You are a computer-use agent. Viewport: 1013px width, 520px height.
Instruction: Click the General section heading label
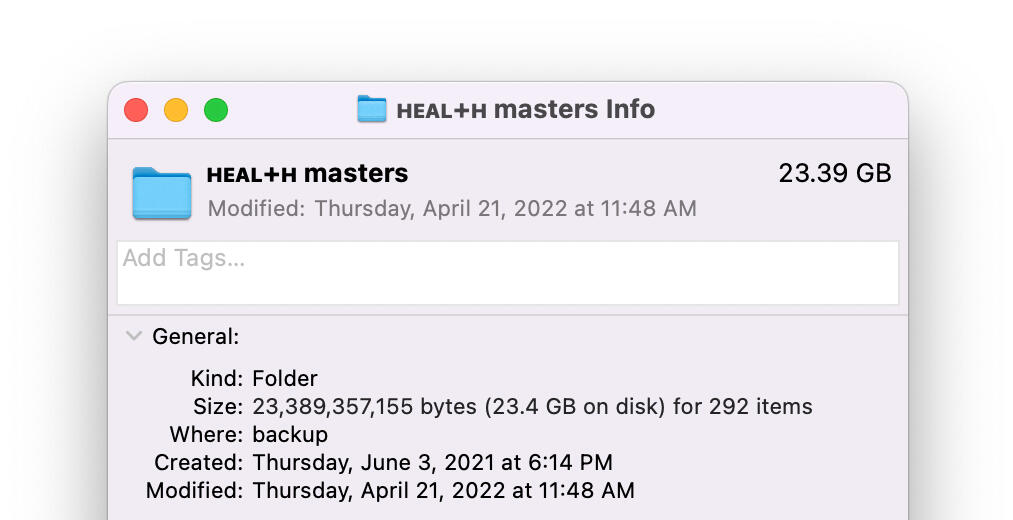point(195,337)
